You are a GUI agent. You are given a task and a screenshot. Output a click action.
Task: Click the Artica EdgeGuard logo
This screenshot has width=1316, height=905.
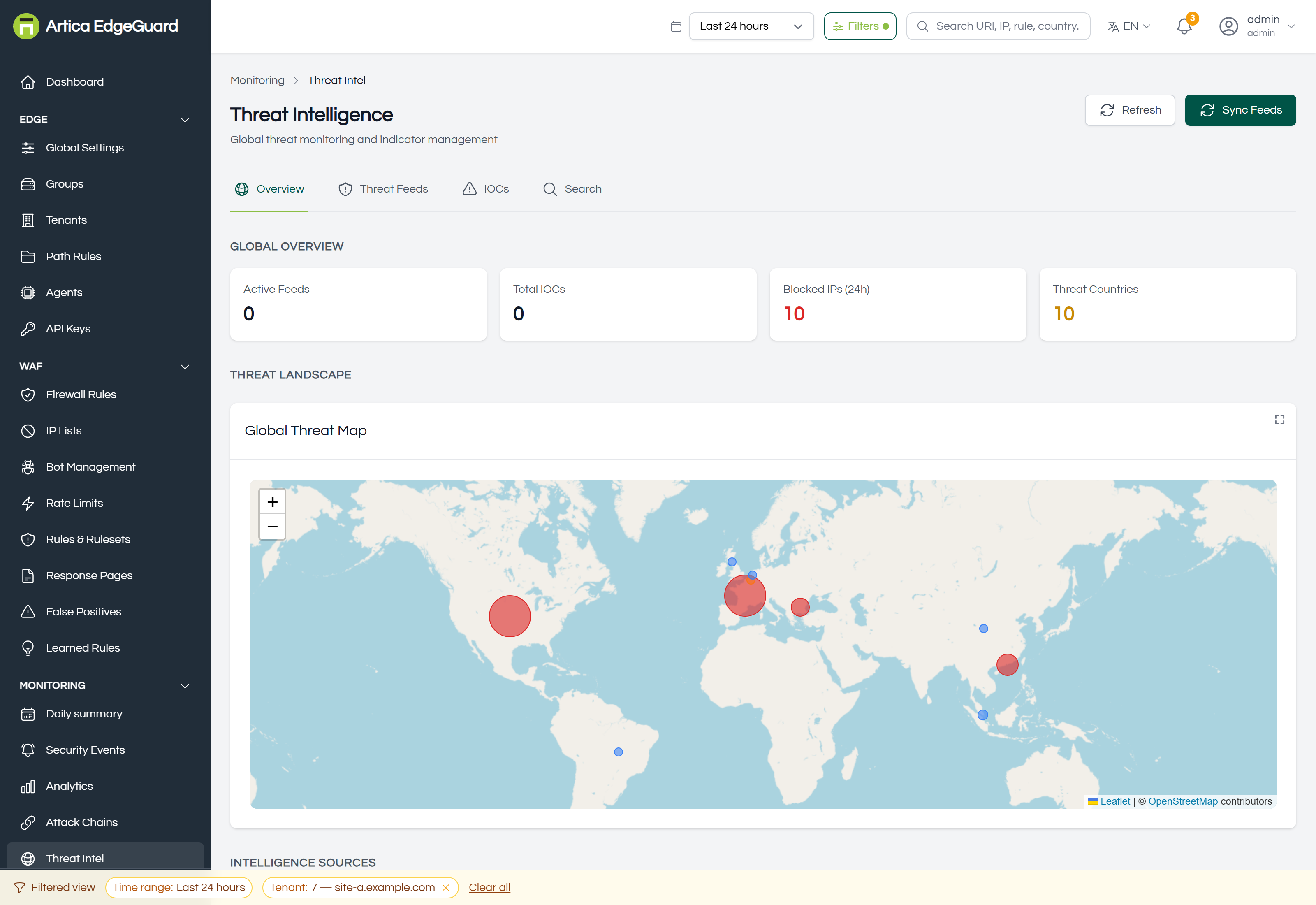tap(96, 26)
